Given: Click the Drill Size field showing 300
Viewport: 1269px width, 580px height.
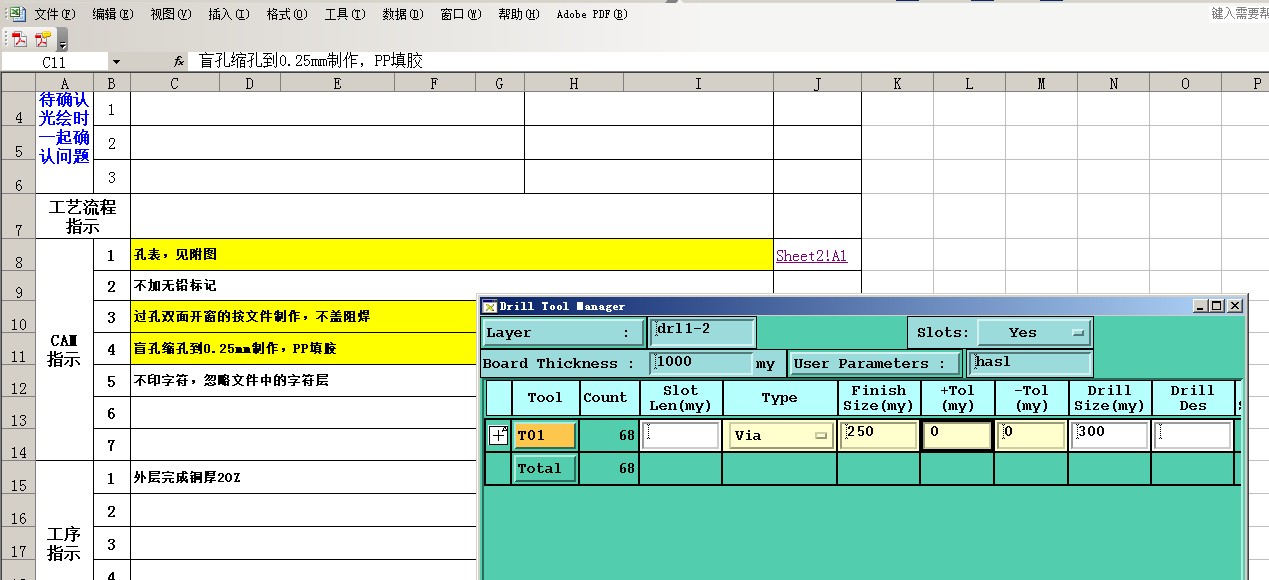Looking at the screenshot, I should tap(1109, 435).
